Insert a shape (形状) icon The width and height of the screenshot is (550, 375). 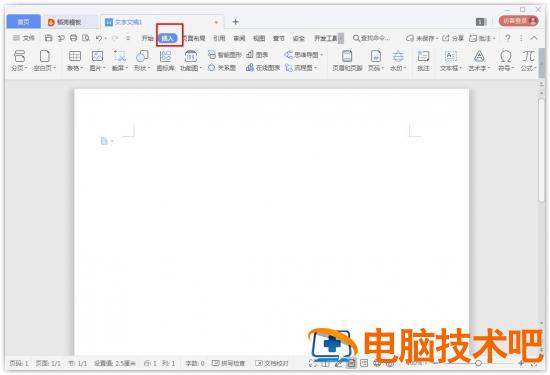coord(142,56)
